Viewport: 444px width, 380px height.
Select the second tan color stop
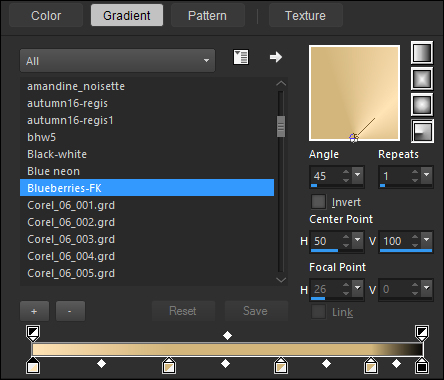coord(169,366)
